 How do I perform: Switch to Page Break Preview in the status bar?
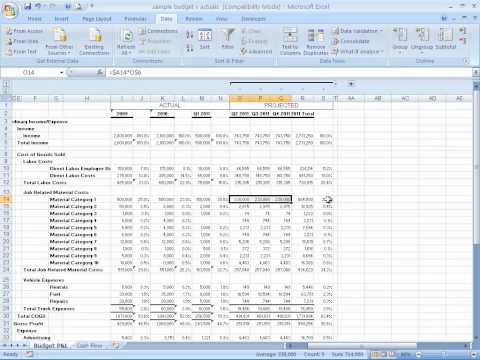[392, 354]
